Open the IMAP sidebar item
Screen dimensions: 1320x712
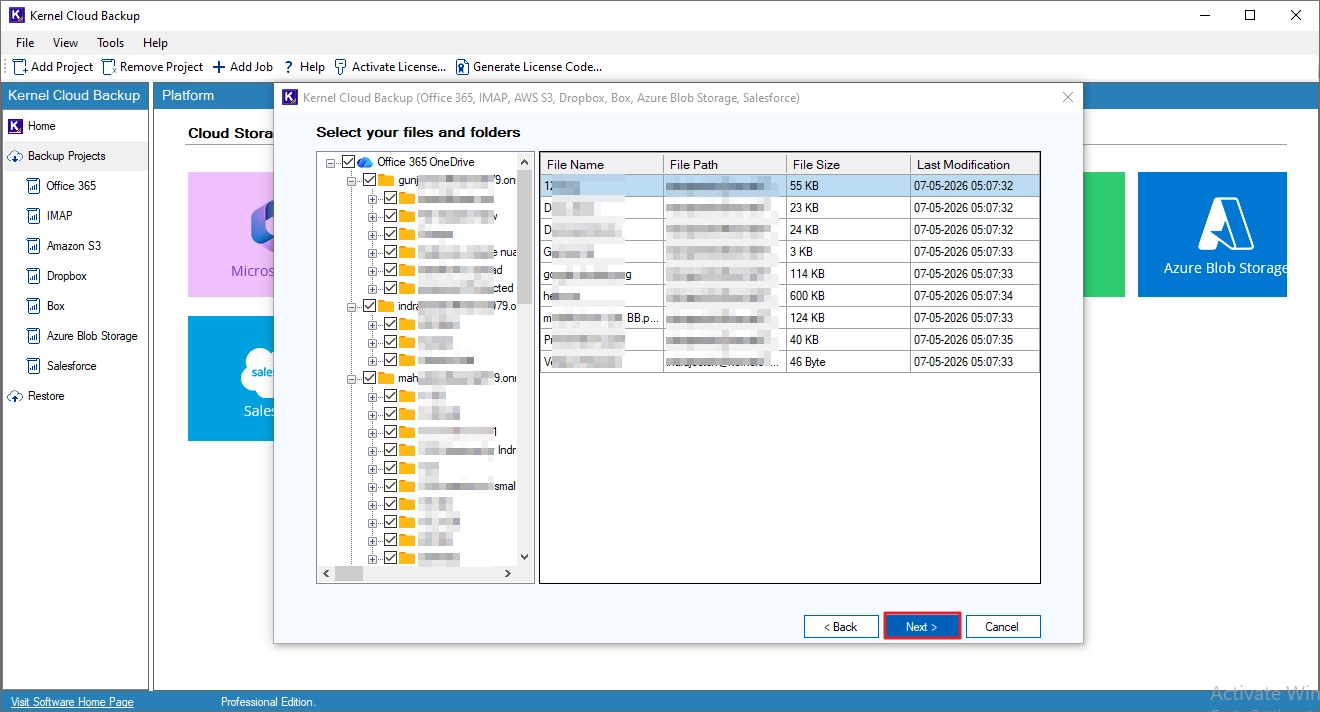59,216
